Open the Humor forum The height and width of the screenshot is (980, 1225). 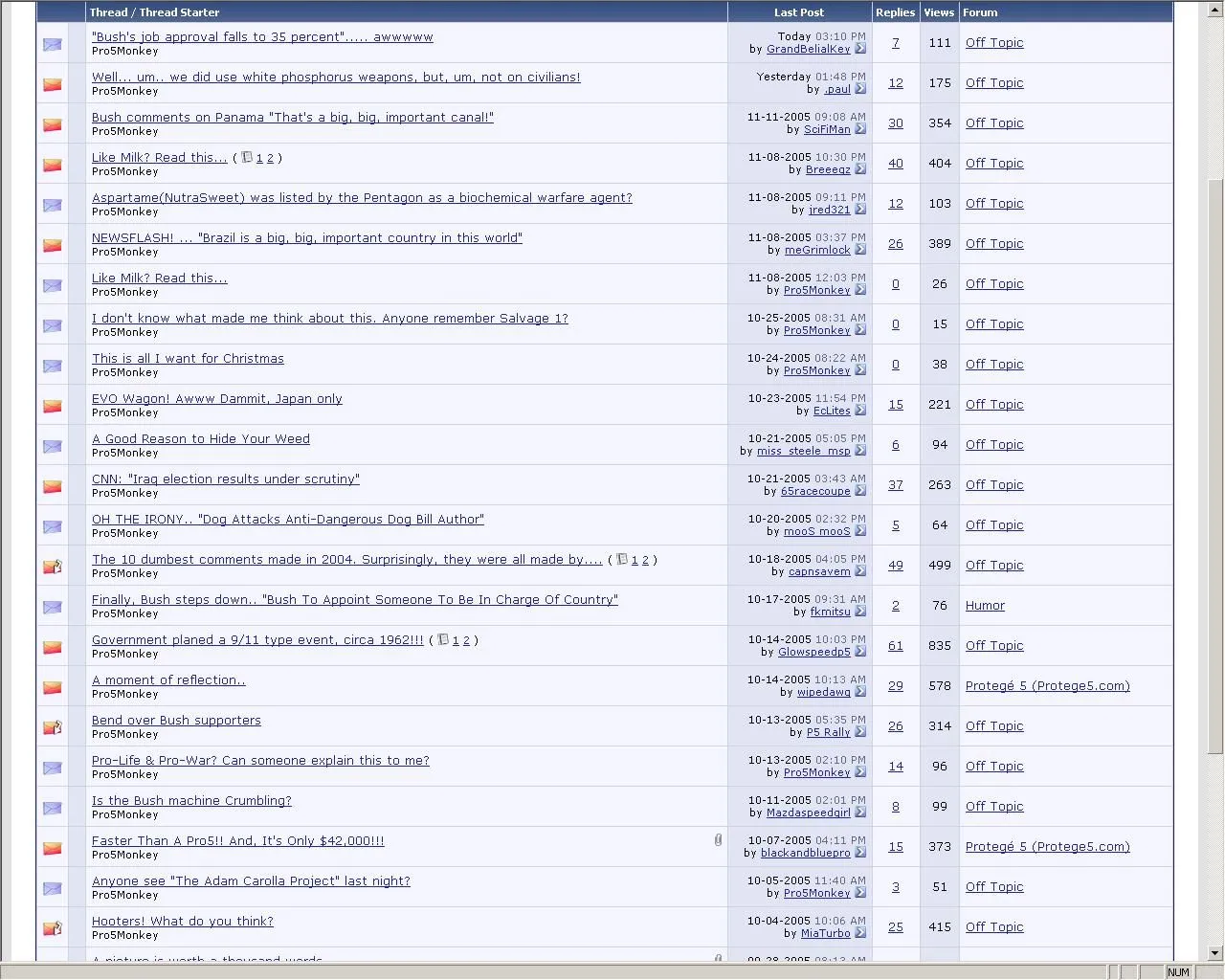985,605
